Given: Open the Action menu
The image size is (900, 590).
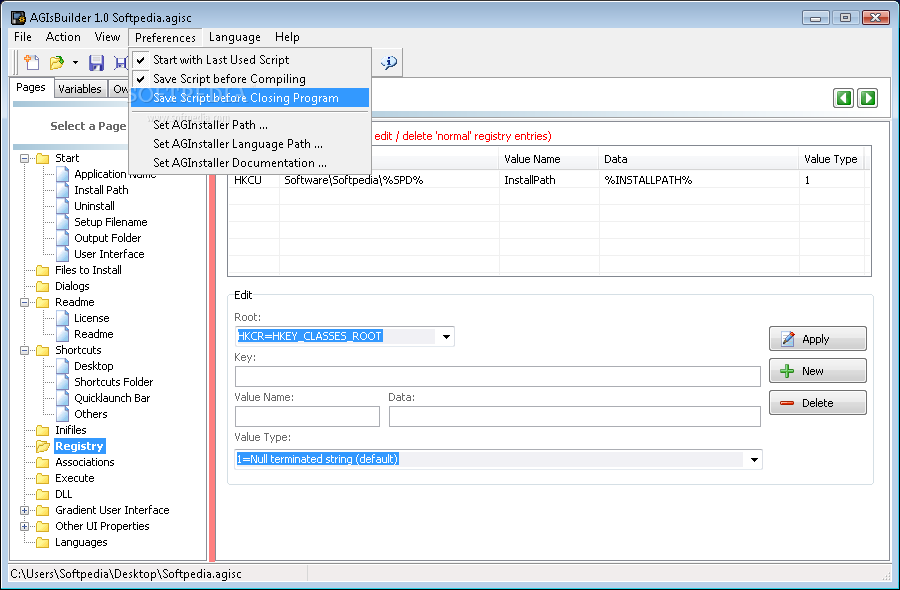Looking at the screenshot, I should pyautogui.click(x=63, y=37).
